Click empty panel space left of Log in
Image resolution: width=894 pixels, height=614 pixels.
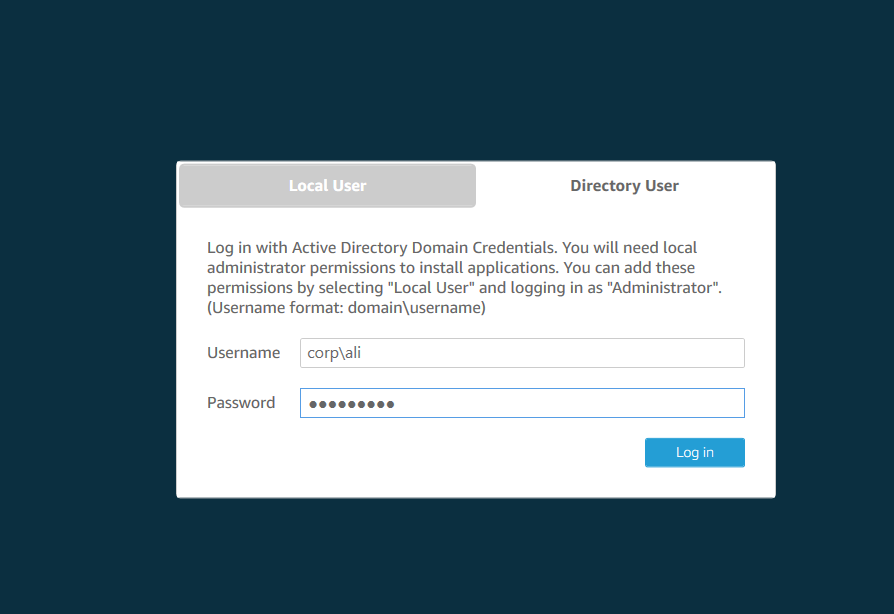tap(420, 452)
